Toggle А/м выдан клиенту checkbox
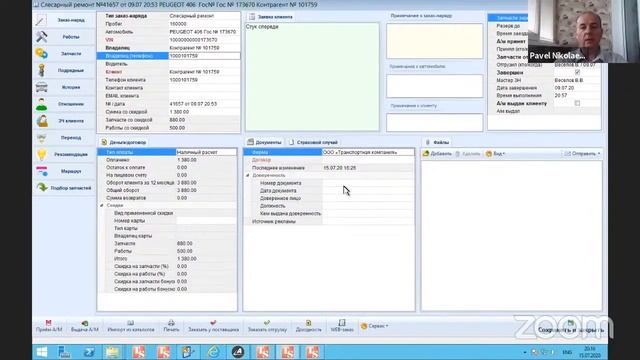 click(x=577, y=103)
